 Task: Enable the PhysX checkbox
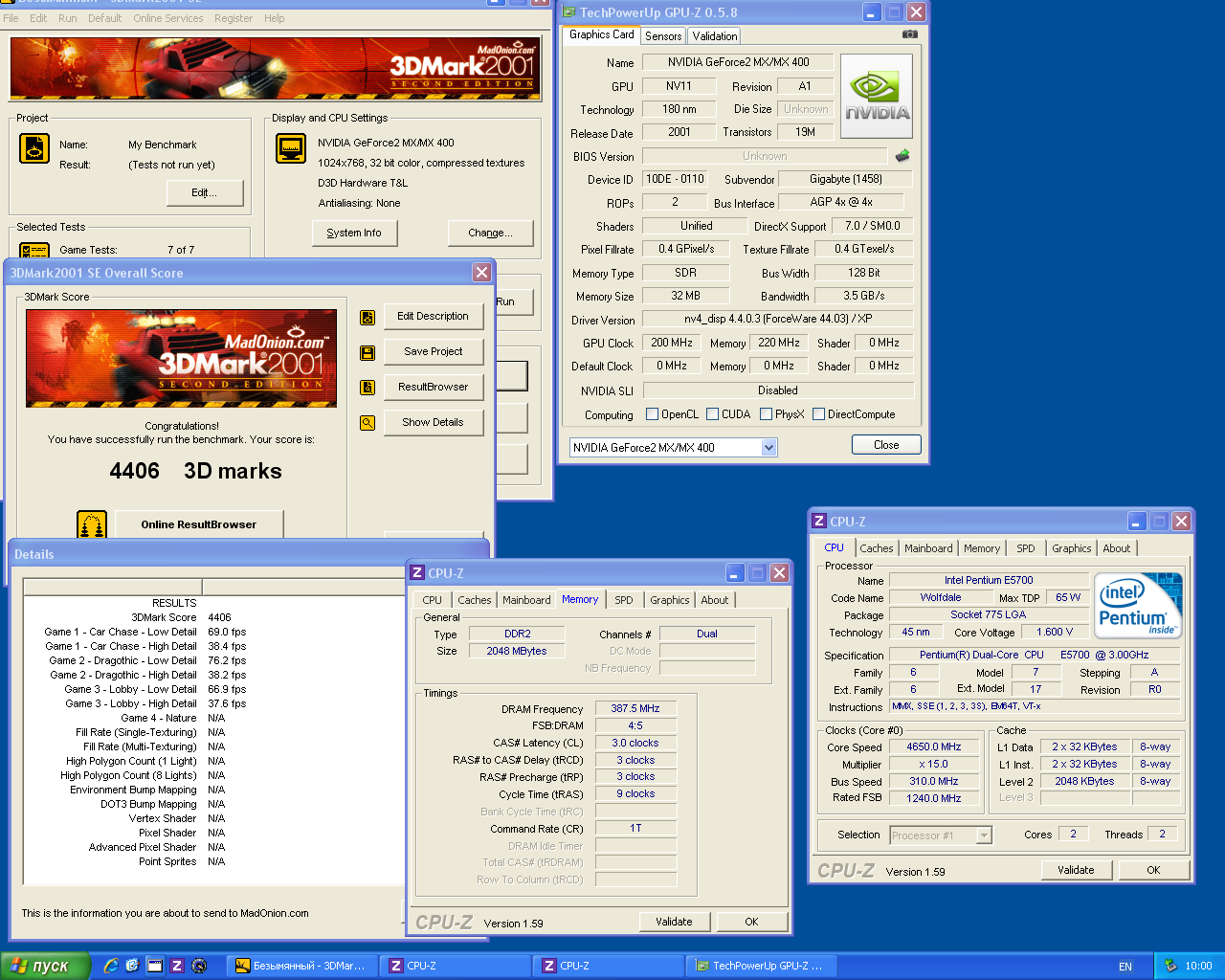766,414
